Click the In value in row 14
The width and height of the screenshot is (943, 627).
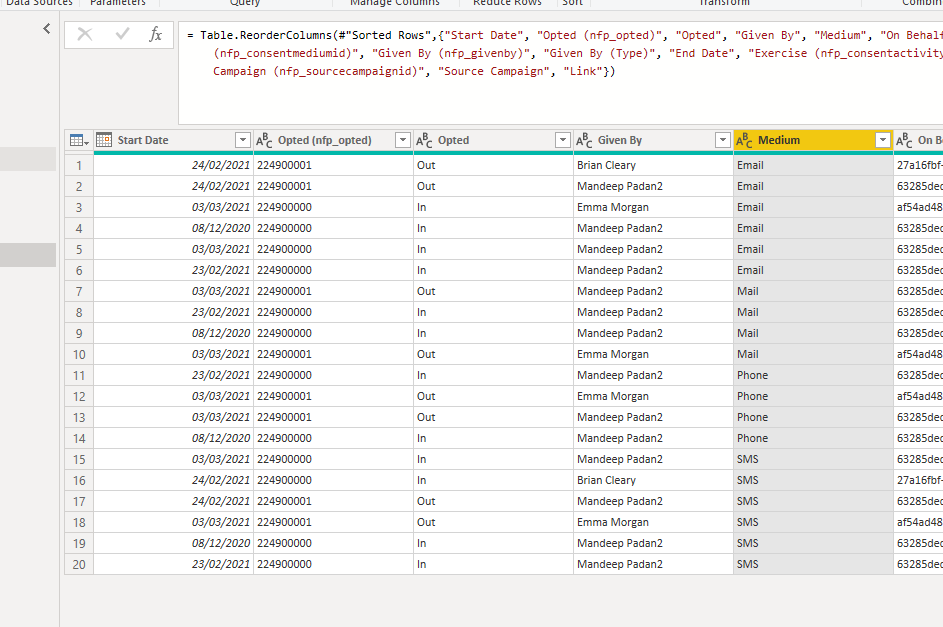(422, 438)
